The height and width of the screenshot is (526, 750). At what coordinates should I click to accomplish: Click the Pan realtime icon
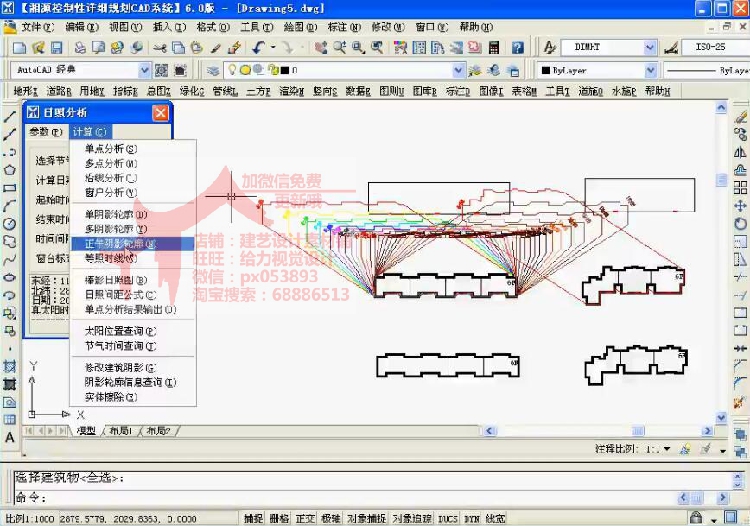coord(321,47)
